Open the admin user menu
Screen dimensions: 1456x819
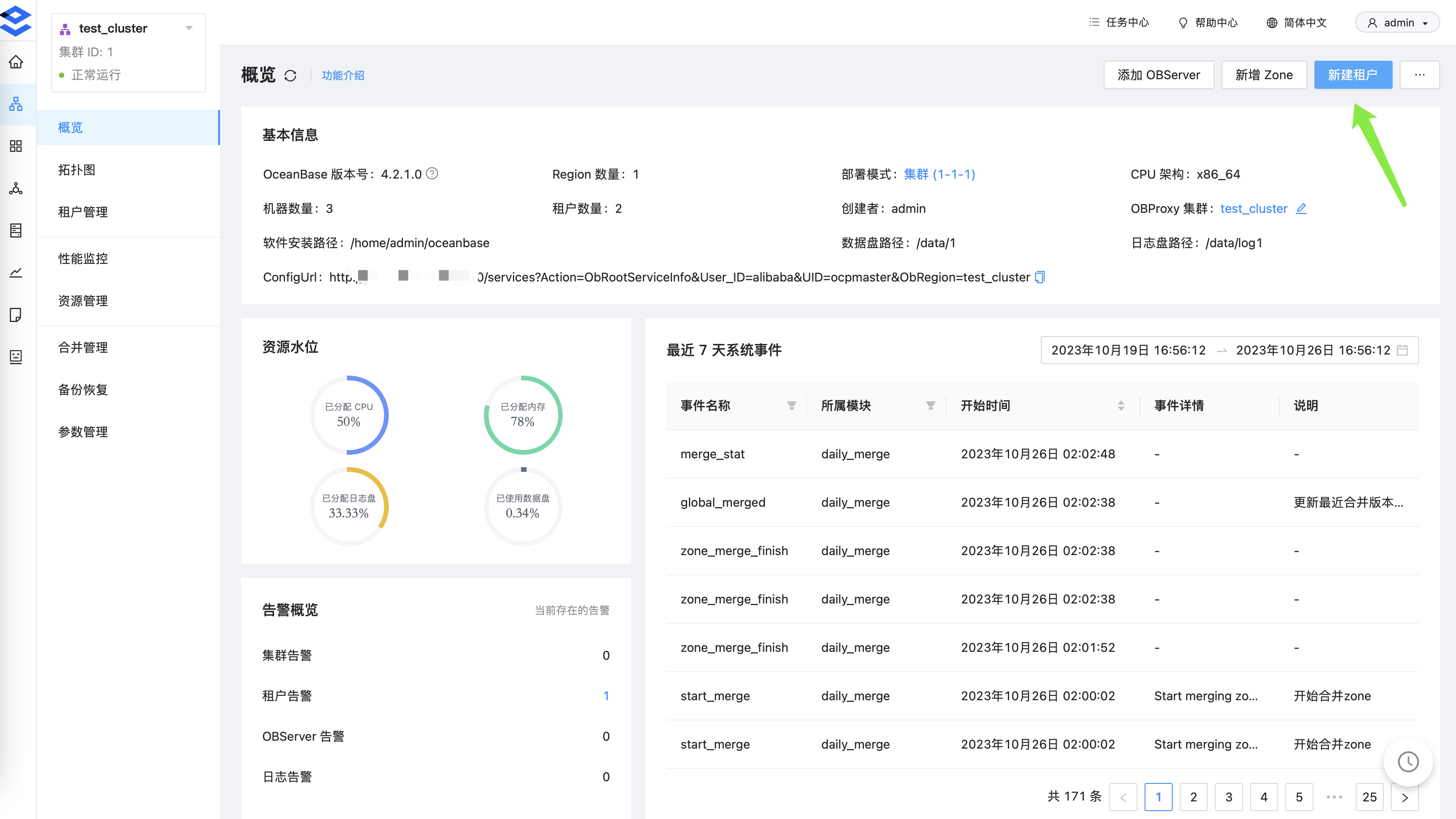[1397, 22]
